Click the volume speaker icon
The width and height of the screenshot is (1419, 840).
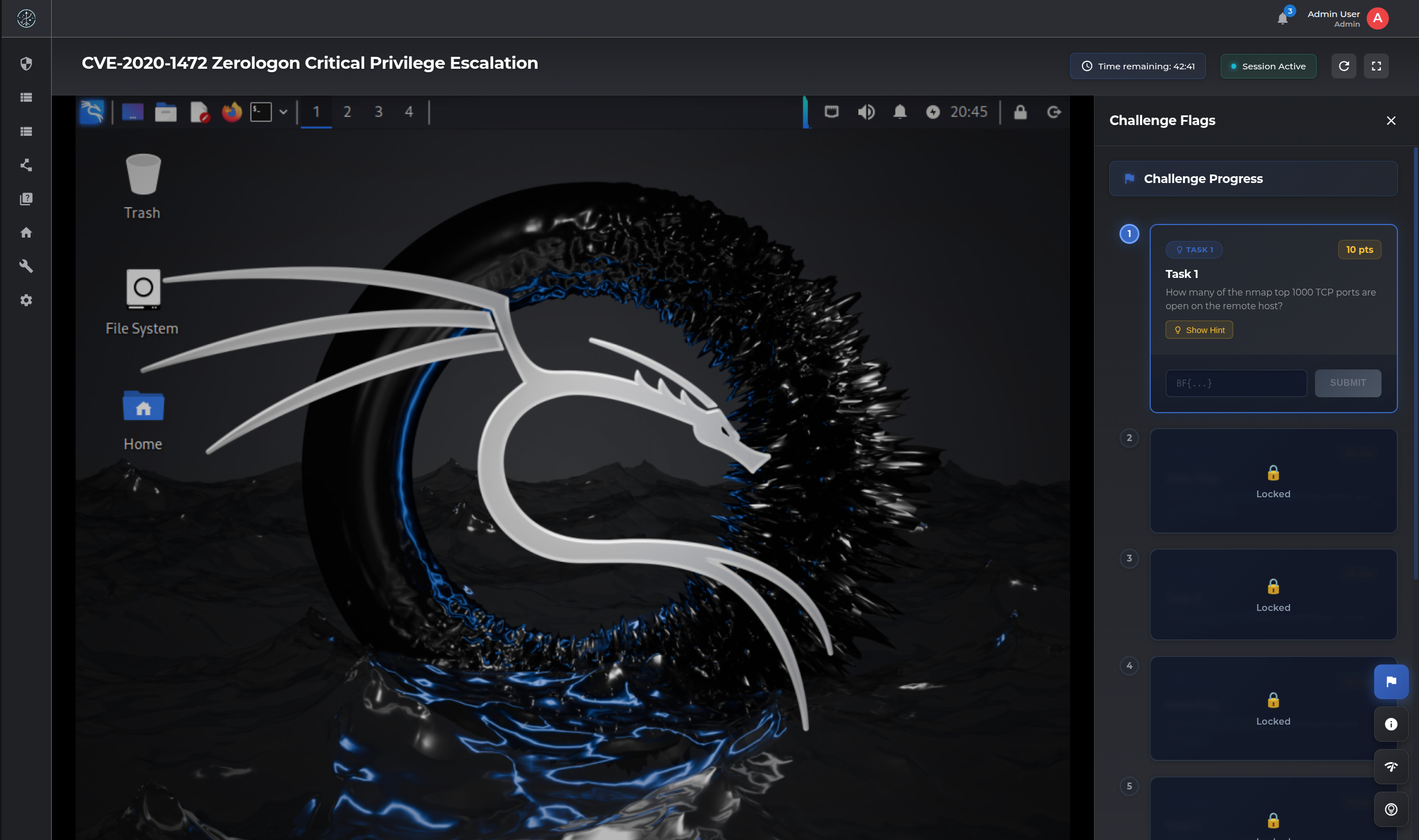tap(866, 112)
